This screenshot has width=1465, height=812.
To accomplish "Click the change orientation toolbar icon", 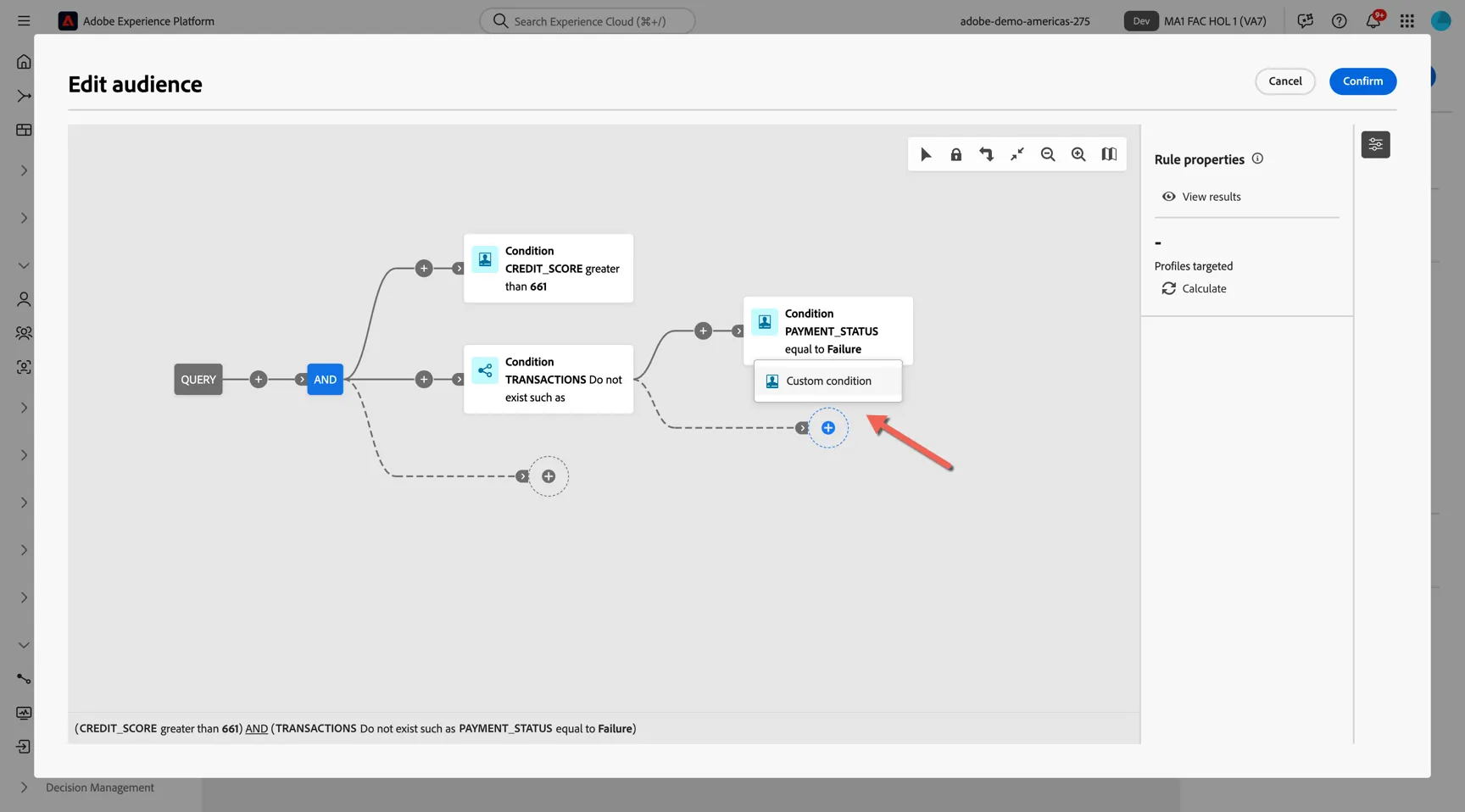I will pos(987,154).
